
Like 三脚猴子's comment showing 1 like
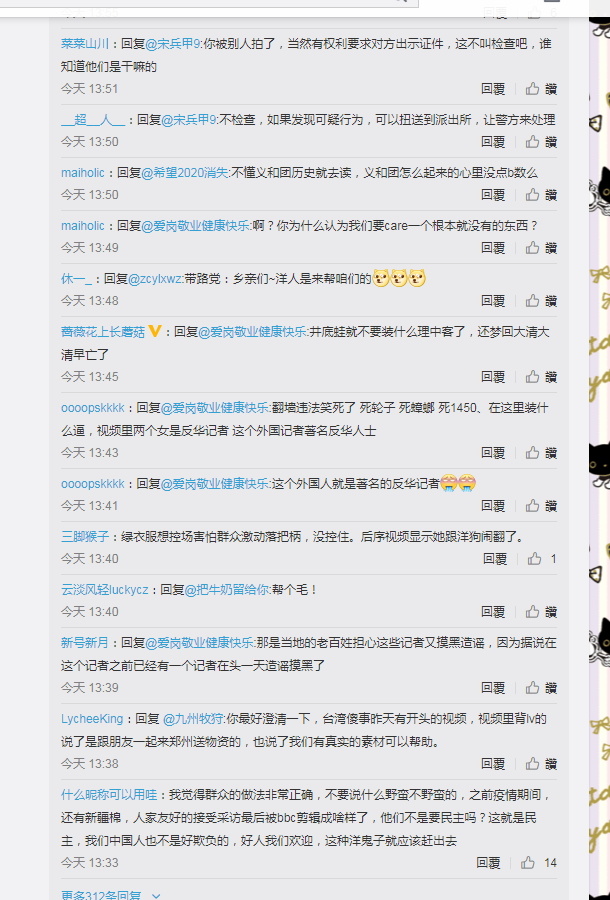tap(542, 559)
